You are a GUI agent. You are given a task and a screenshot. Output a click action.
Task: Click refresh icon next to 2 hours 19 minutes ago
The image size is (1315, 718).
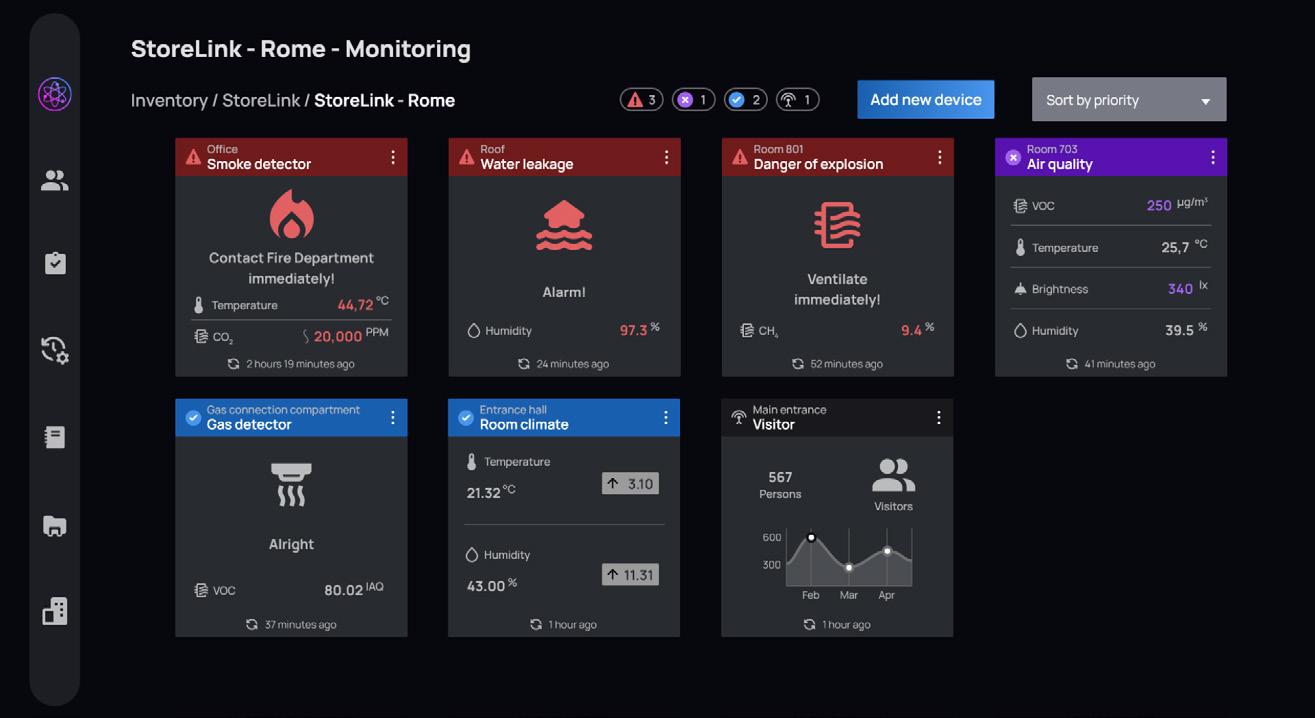click(x=233, y=364)
